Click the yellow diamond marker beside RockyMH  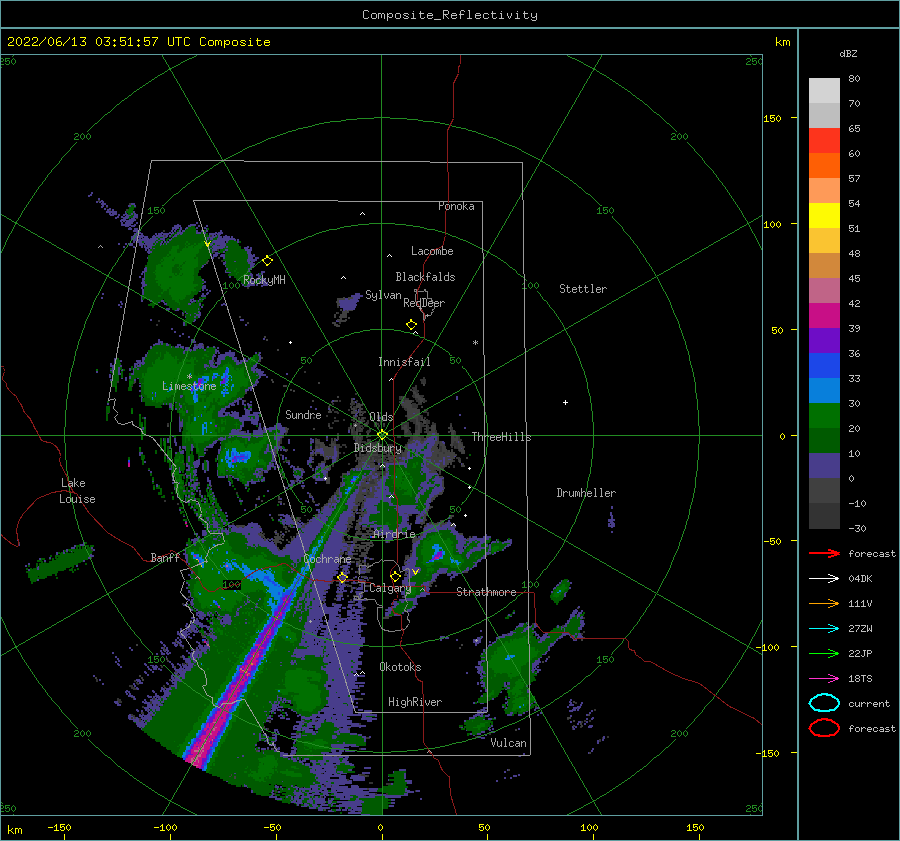point(267,261)
